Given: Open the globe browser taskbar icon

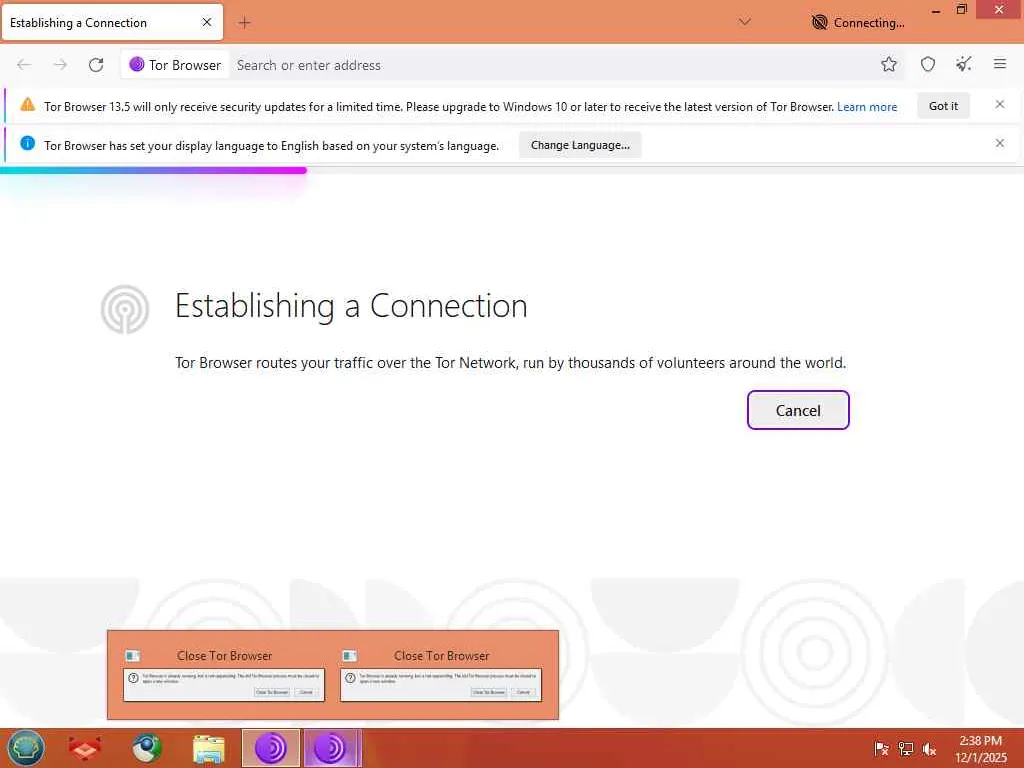Looking at the screenshot, I should [x=147, y=748].
